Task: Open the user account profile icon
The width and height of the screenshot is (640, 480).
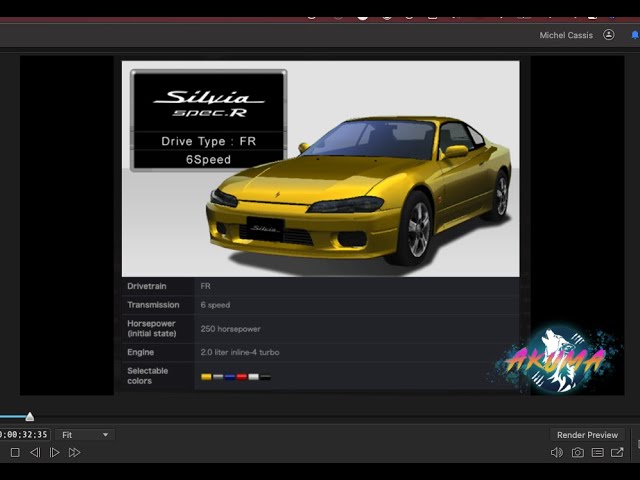Action: coord(609,35)
